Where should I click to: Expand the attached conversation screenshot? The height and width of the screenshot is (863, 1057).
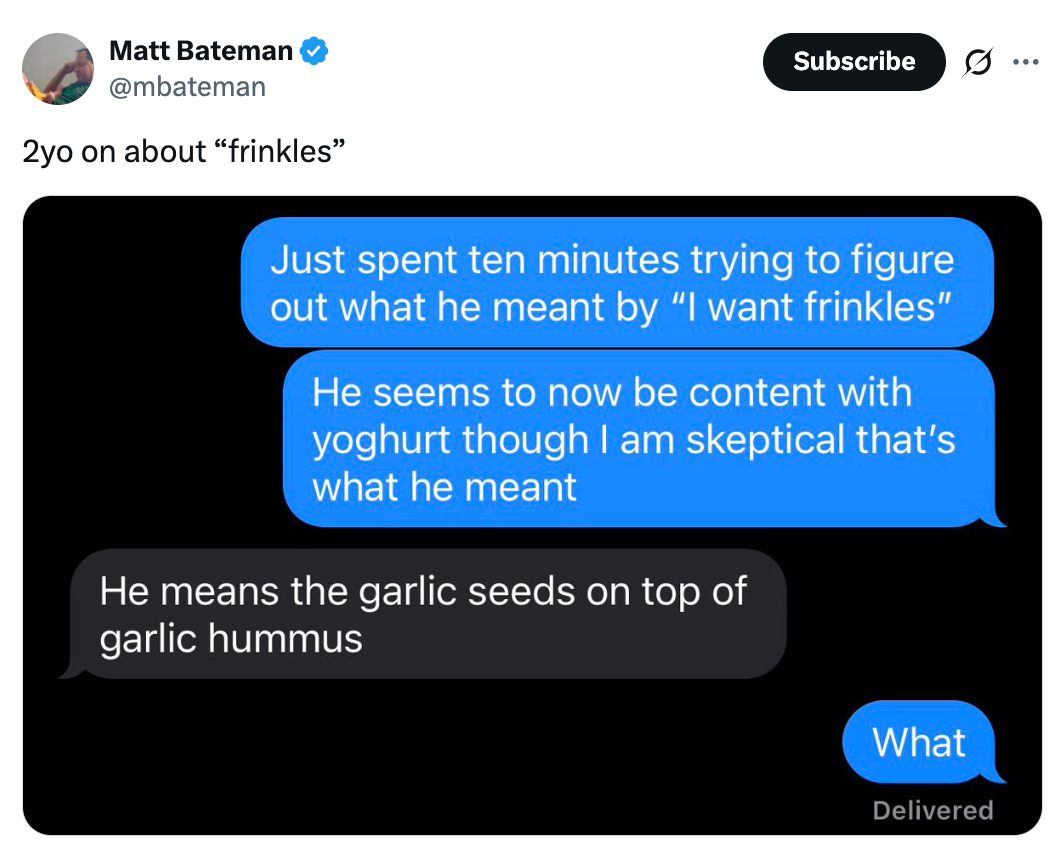tap(528, 516)
